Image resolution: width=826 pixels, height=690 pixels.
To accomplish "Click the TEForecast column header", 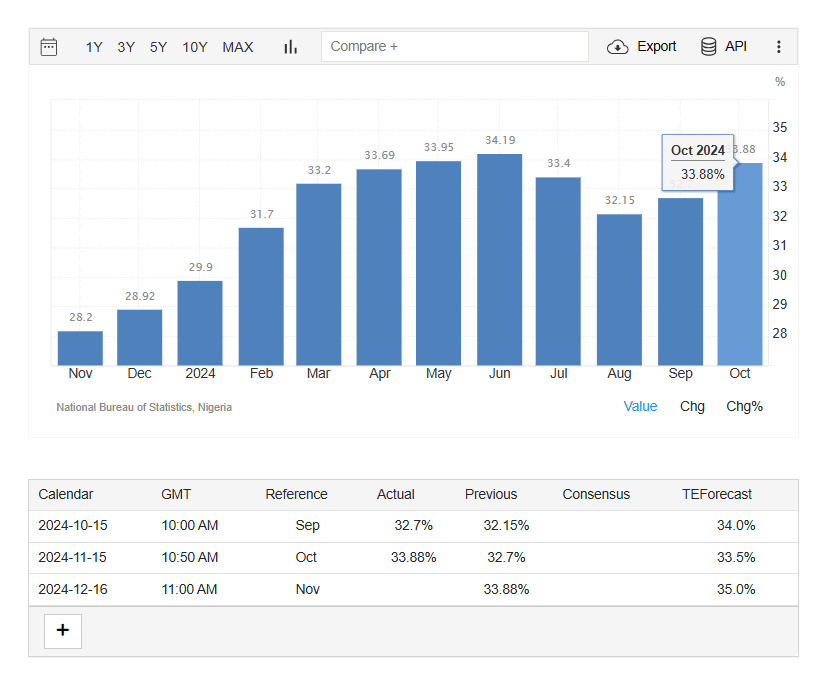I will click(717, 494).
